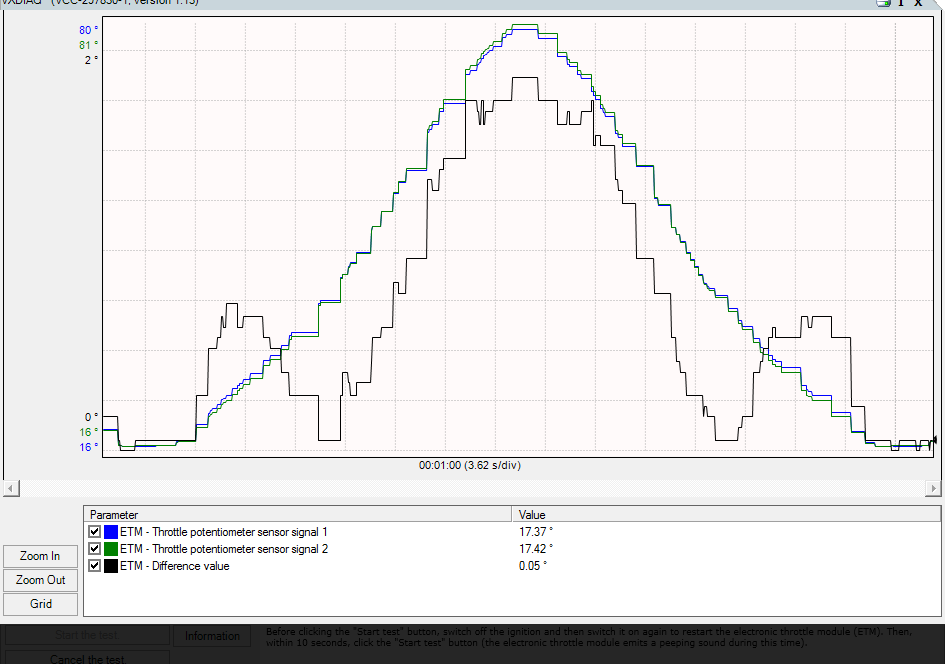Image resolution: width=945 pixels, height=664 pixels.
Task: Select the ETM Difference value row
Action: coord(175,566)
